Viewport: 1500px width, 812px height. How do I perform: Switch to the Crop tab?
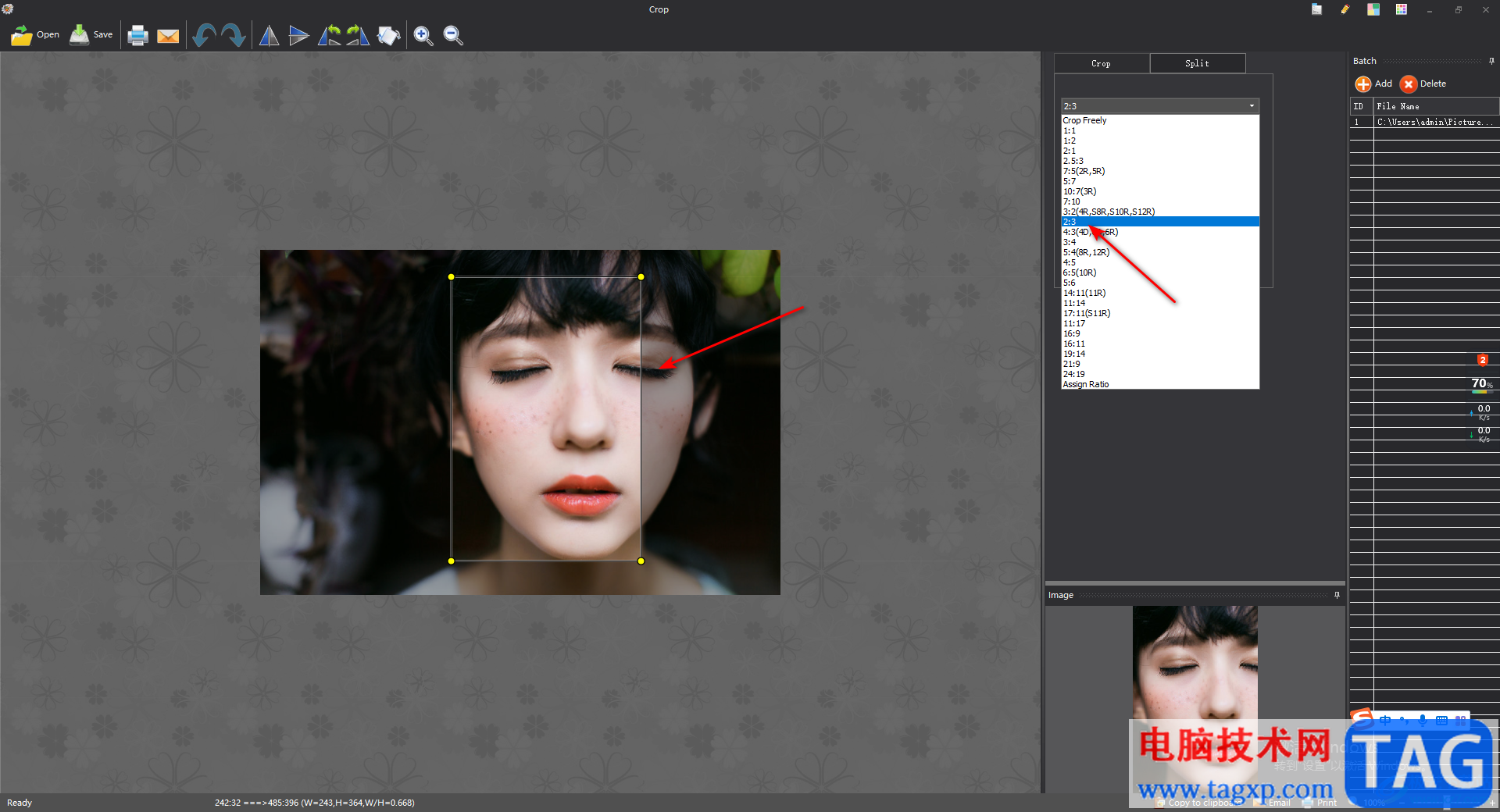1101,63
